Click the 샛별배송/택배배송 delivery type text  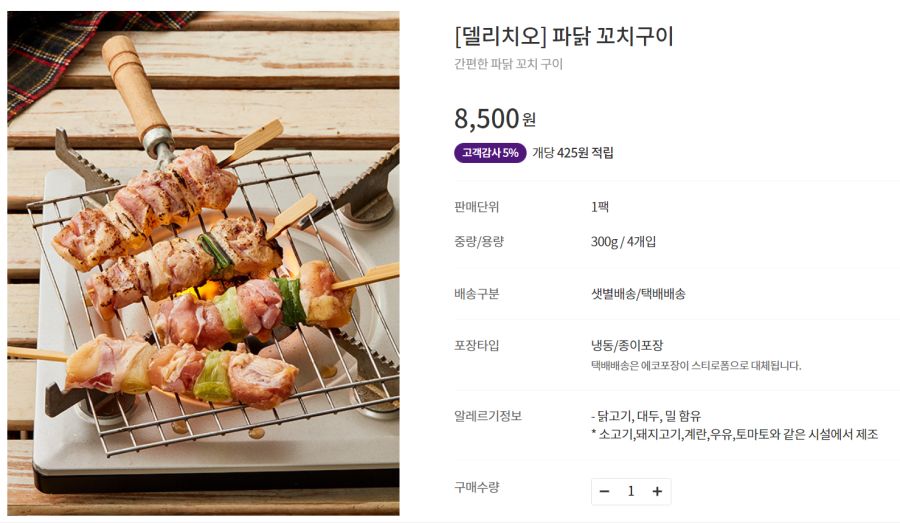pos(638,294)
